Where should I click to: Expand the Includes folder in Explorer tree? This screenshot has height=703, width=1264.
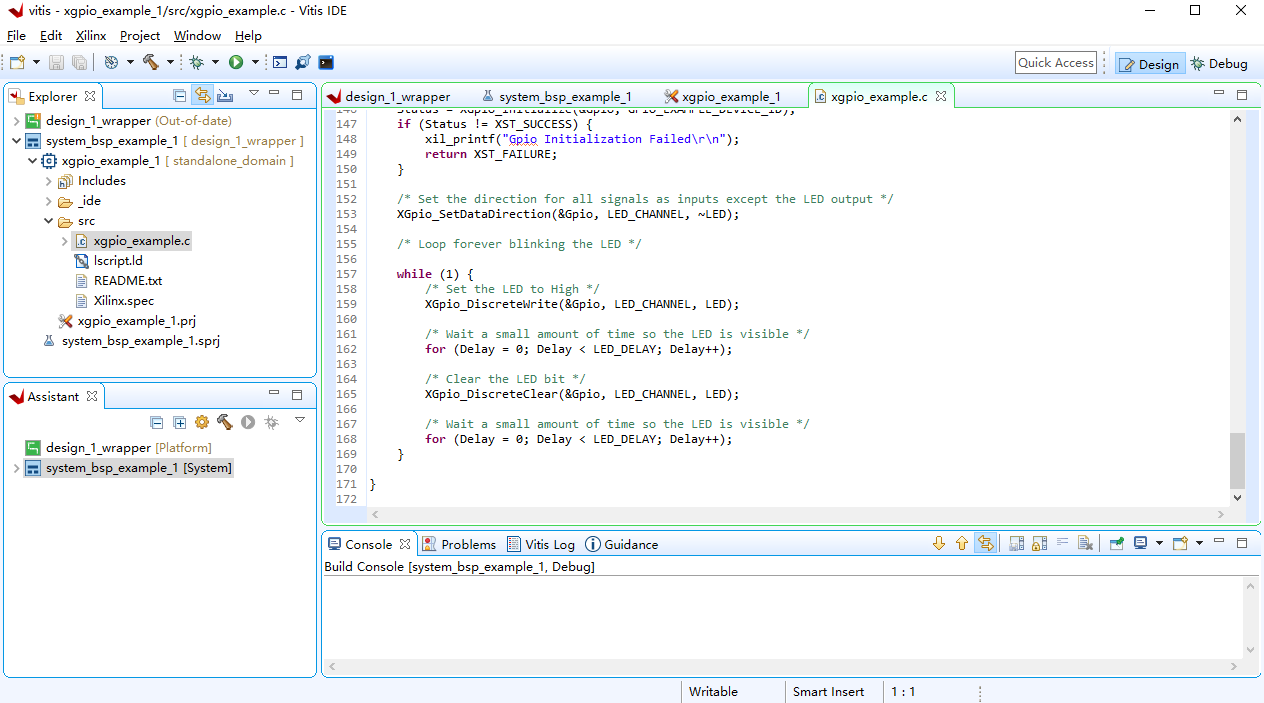click(x=49, y=181)
